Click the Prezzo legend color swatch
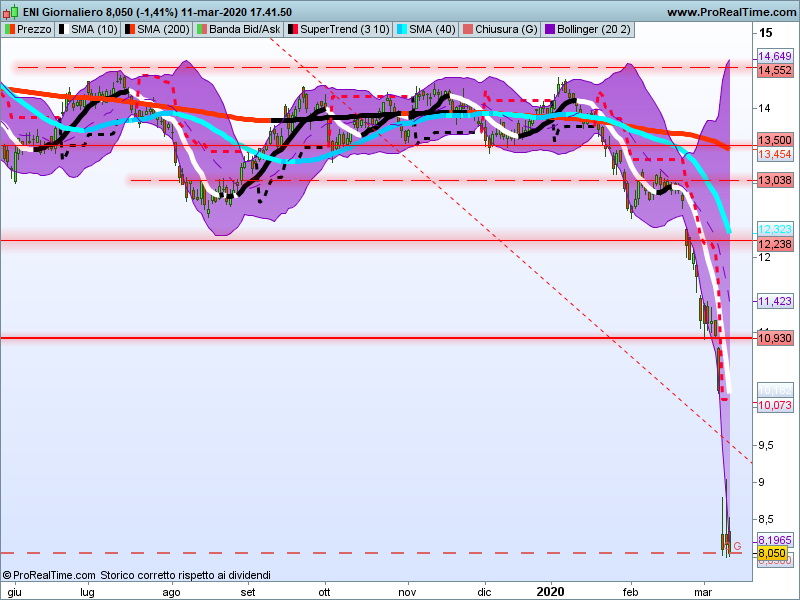Screen dimensions: 800x600 10,30
